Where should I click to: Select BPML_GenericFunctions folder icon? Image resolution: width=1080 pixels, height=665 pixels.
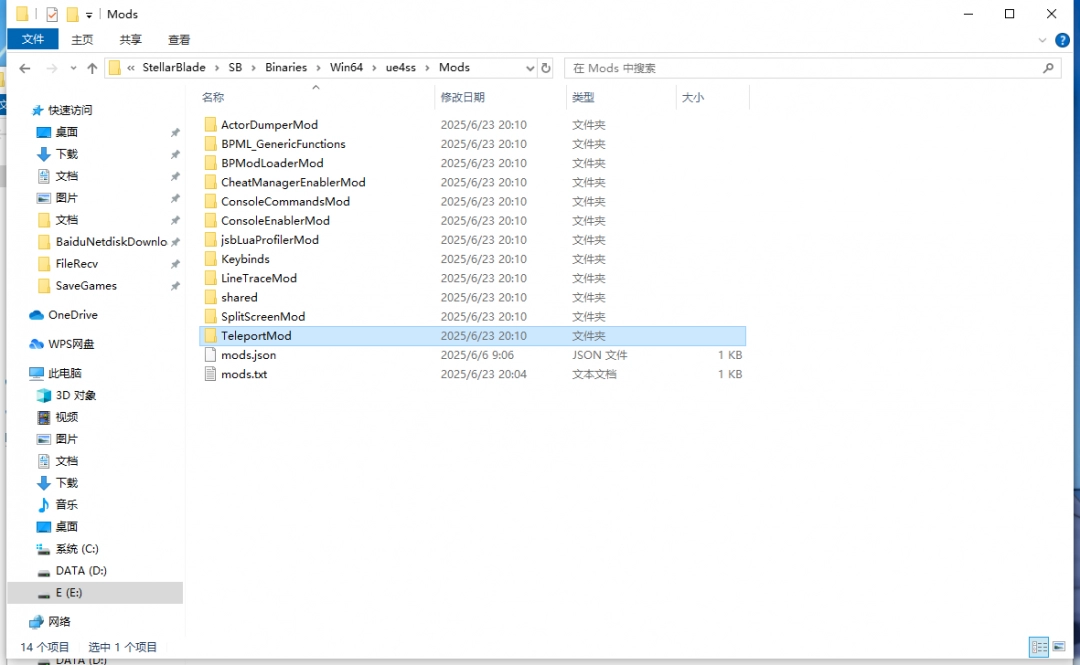tap(210, 144)
